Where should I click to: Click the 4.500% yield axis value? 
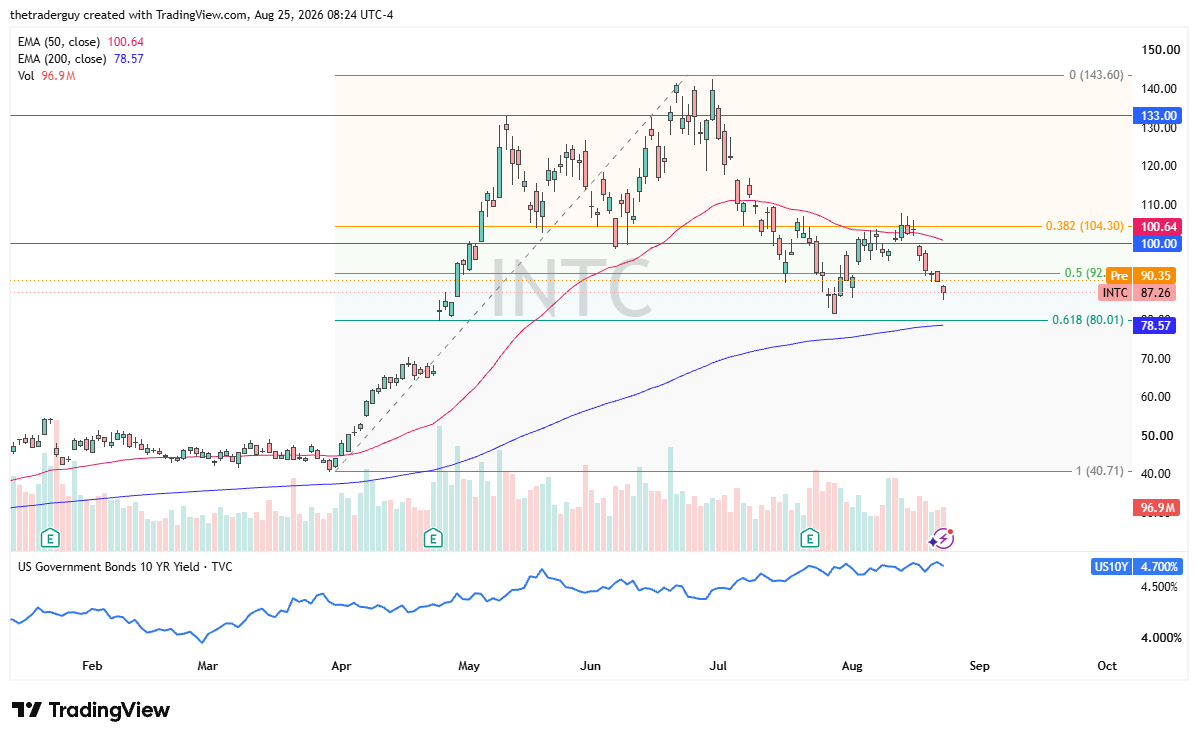click(x=1159, y=587)
